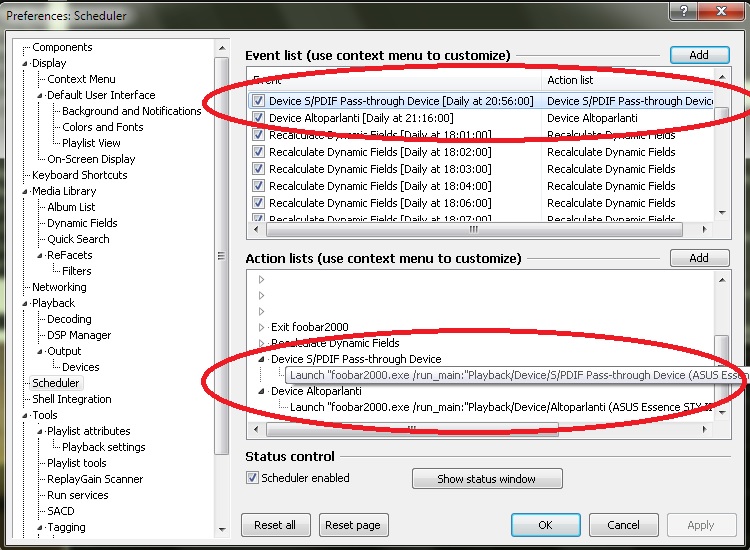Screen dimensions: 750x550
Task: Toggle Recalculate Dynamic Fields 18:04:00 checkbox
Action: [258, 186]
